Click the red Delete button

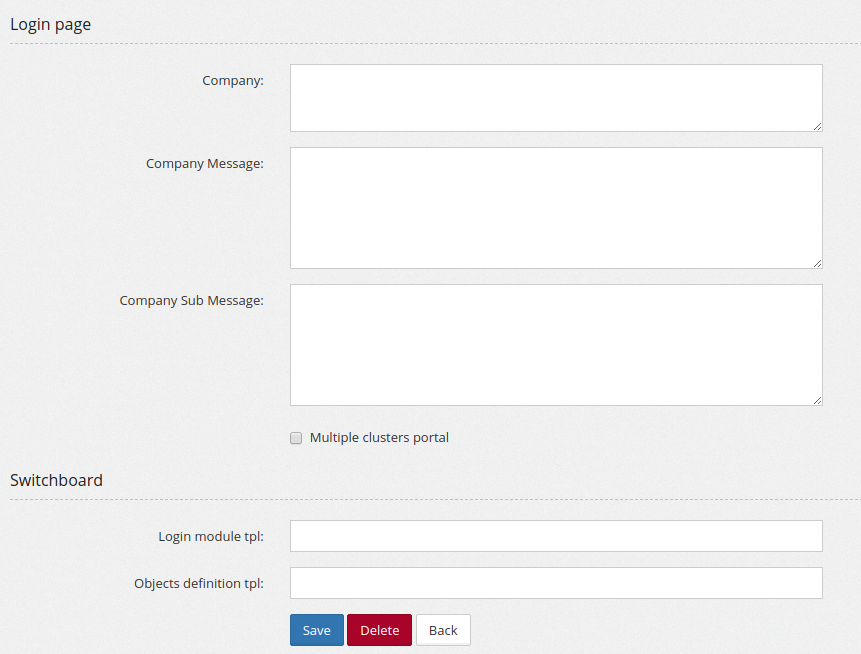click(379, 630)
